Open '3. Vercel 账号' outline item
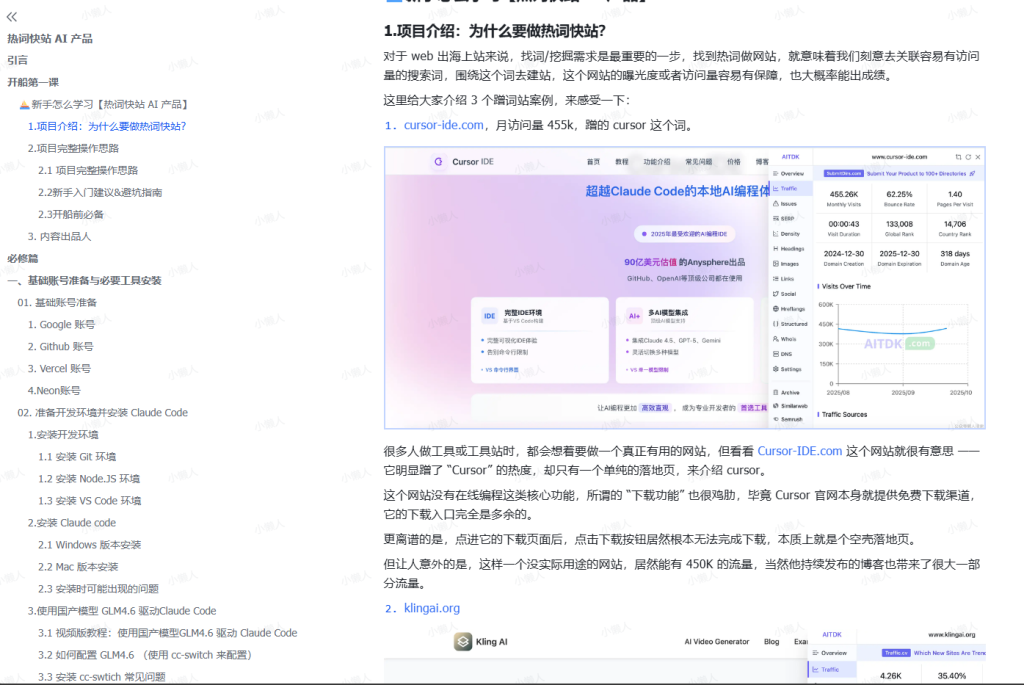 [59, 368]
